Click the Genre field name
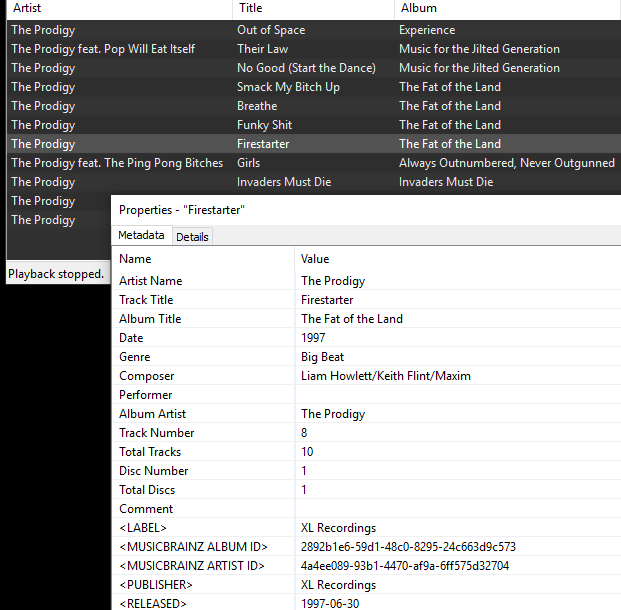The height and width of the screenshot is (610, 621). [x=135, y=357]
